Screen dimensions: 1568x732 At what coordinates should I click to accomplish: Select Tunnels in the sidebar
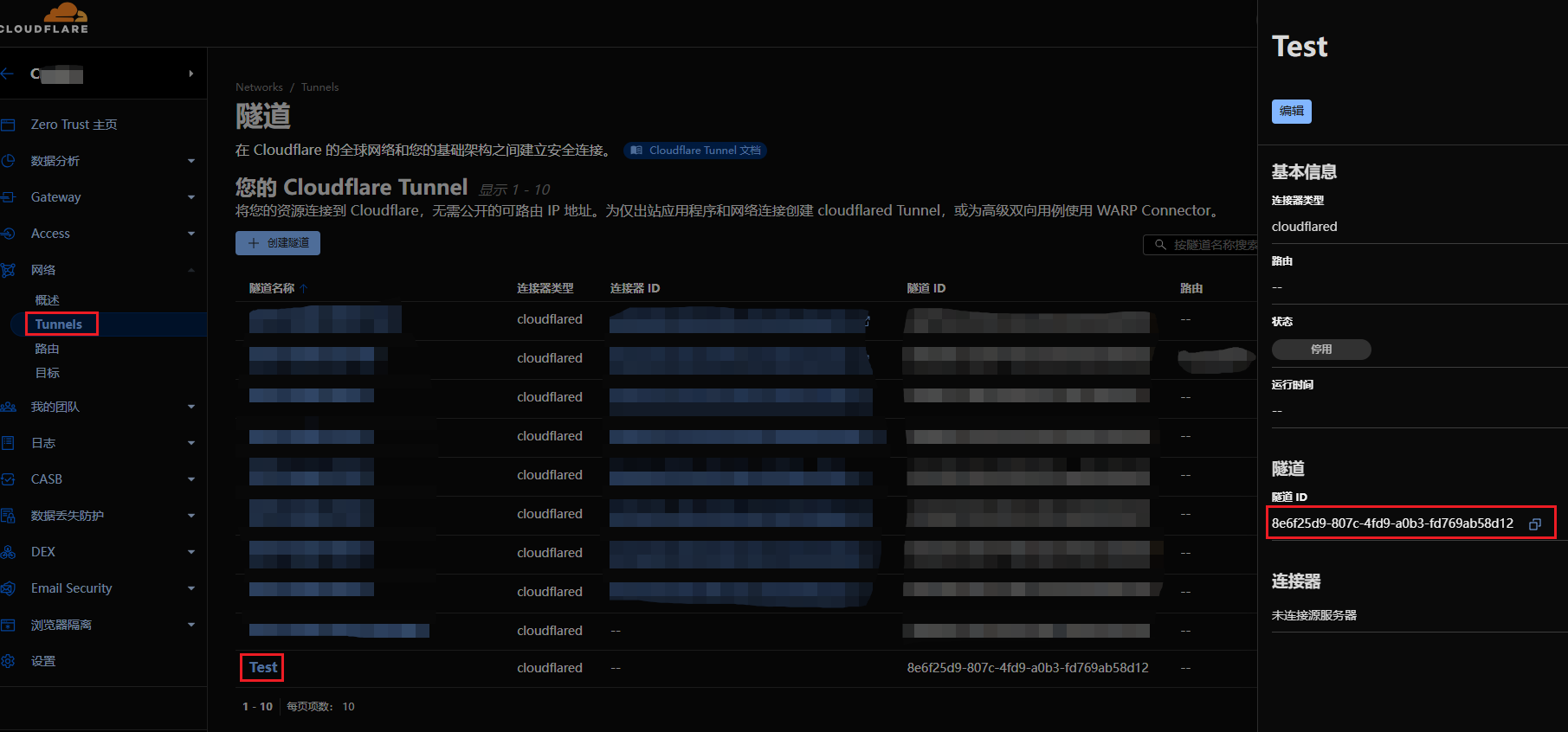pyautogui.click(x=59, y=324)
